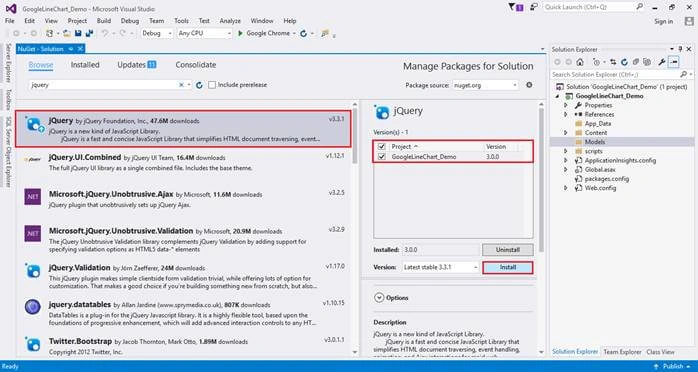Switch to the Class View tab

(x=661, y=352)
